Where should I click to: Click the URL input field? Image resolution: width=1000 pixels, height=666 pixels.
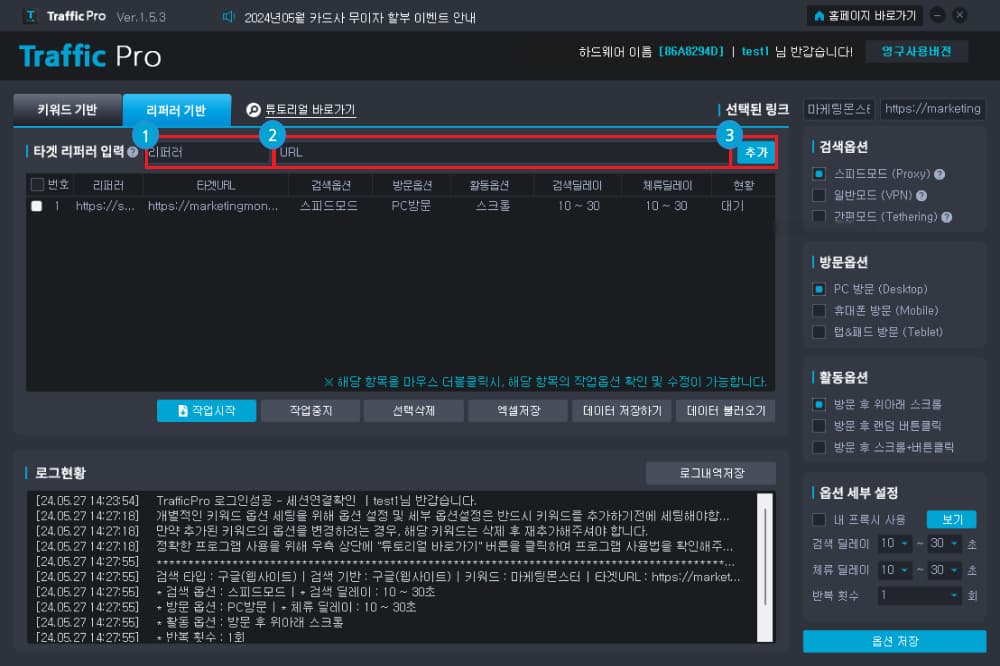pos(503,152)
